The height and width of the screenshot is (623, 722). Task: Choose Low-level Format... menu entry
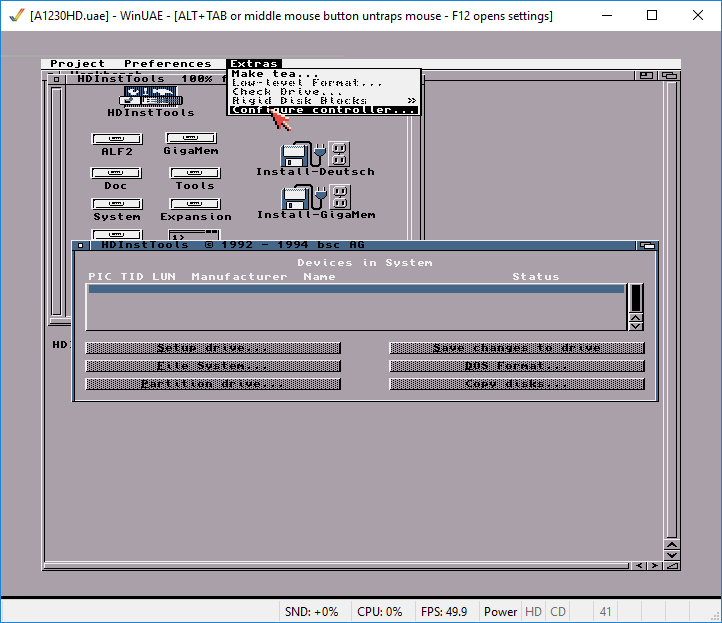(x=323, y=83)
